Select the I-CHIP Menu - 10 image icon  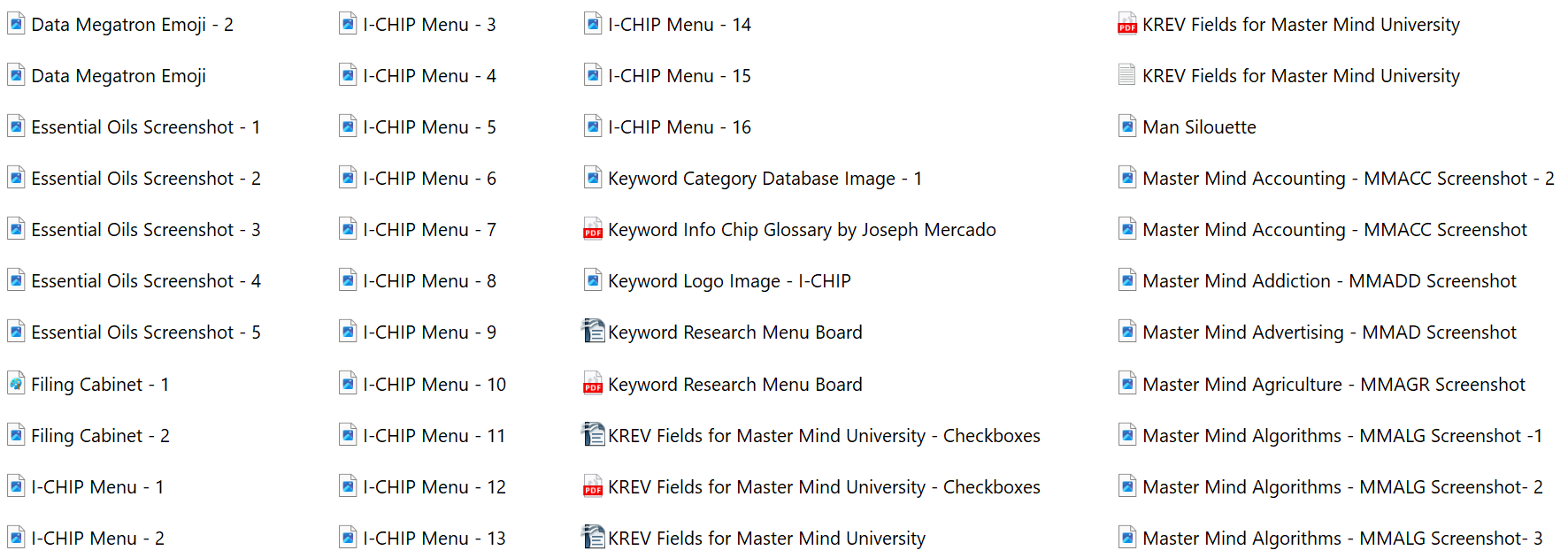(348, 385)
